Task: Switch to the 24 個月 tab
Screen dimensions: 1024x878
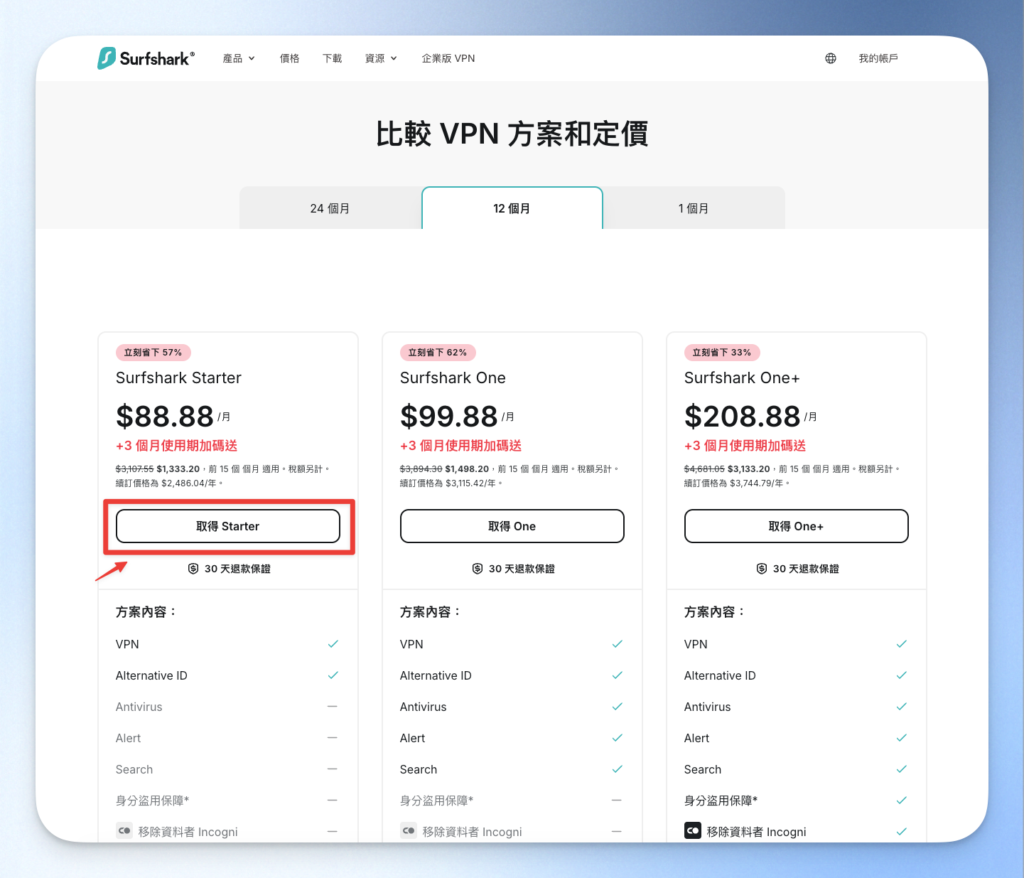Action: (x=330, y=208)
